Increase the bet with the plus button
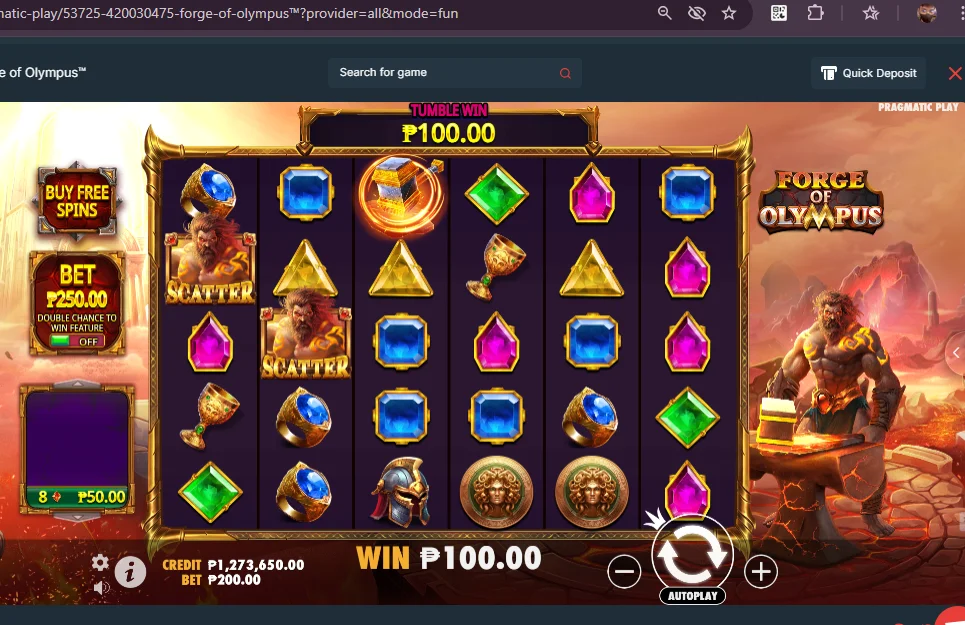The height and width of the screenshot is (625, 965). point(761,571)
